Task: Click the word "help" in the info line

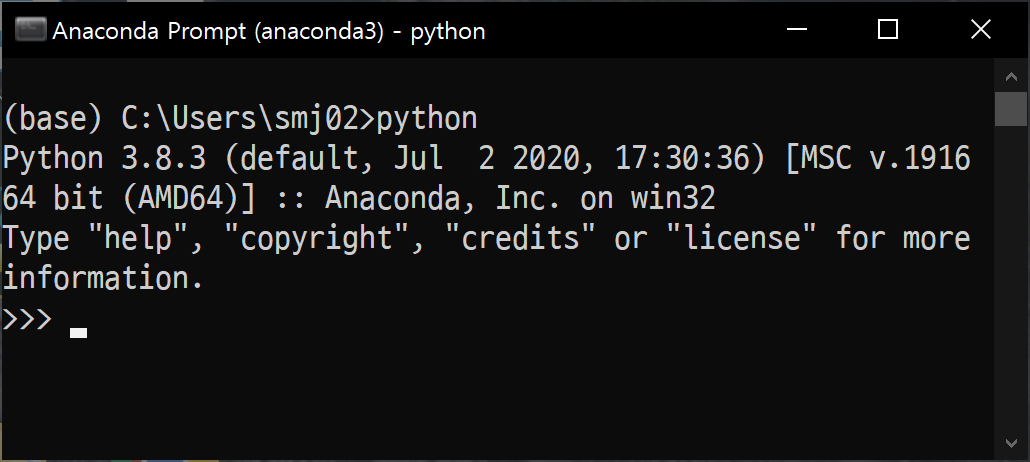Action: click(x=137, y=239)
